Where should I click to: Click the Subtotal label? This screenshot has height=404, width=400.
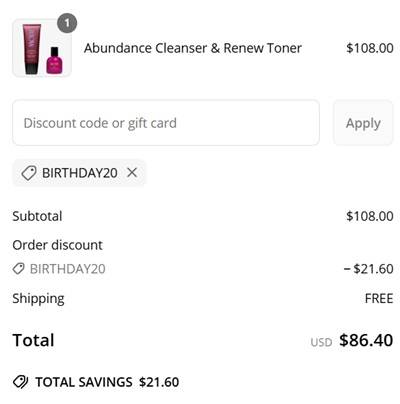[37, 216]
